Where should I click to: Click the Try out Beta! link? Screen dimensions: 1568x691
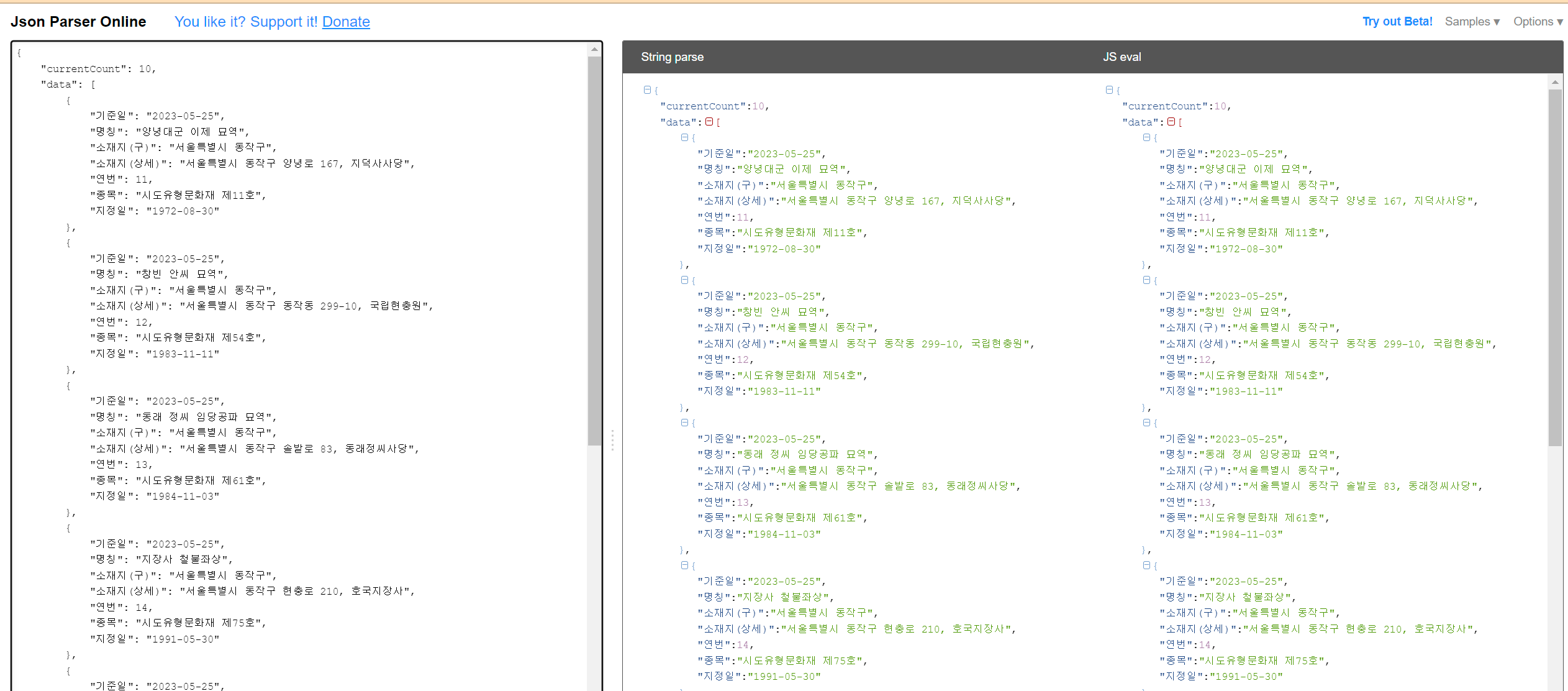(1397, 22)
